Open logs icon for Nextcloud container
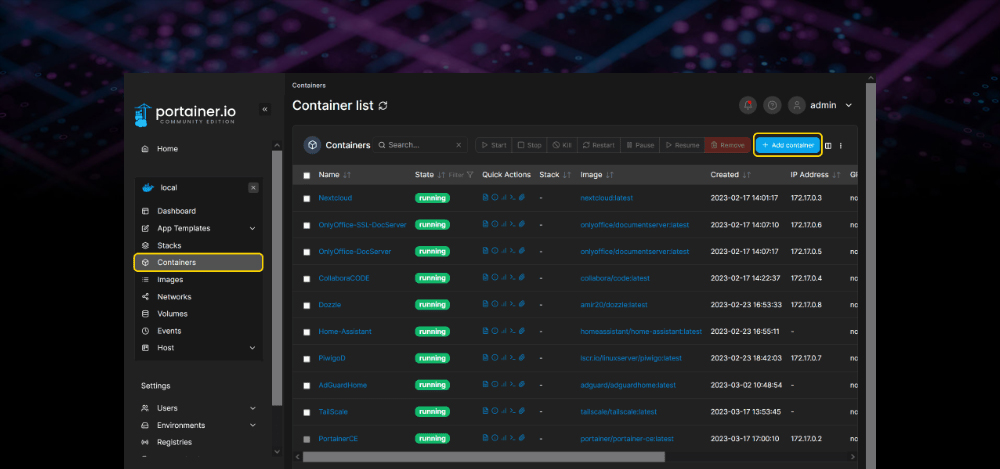This screenshot has width=1000, height=469. (485, 198)
